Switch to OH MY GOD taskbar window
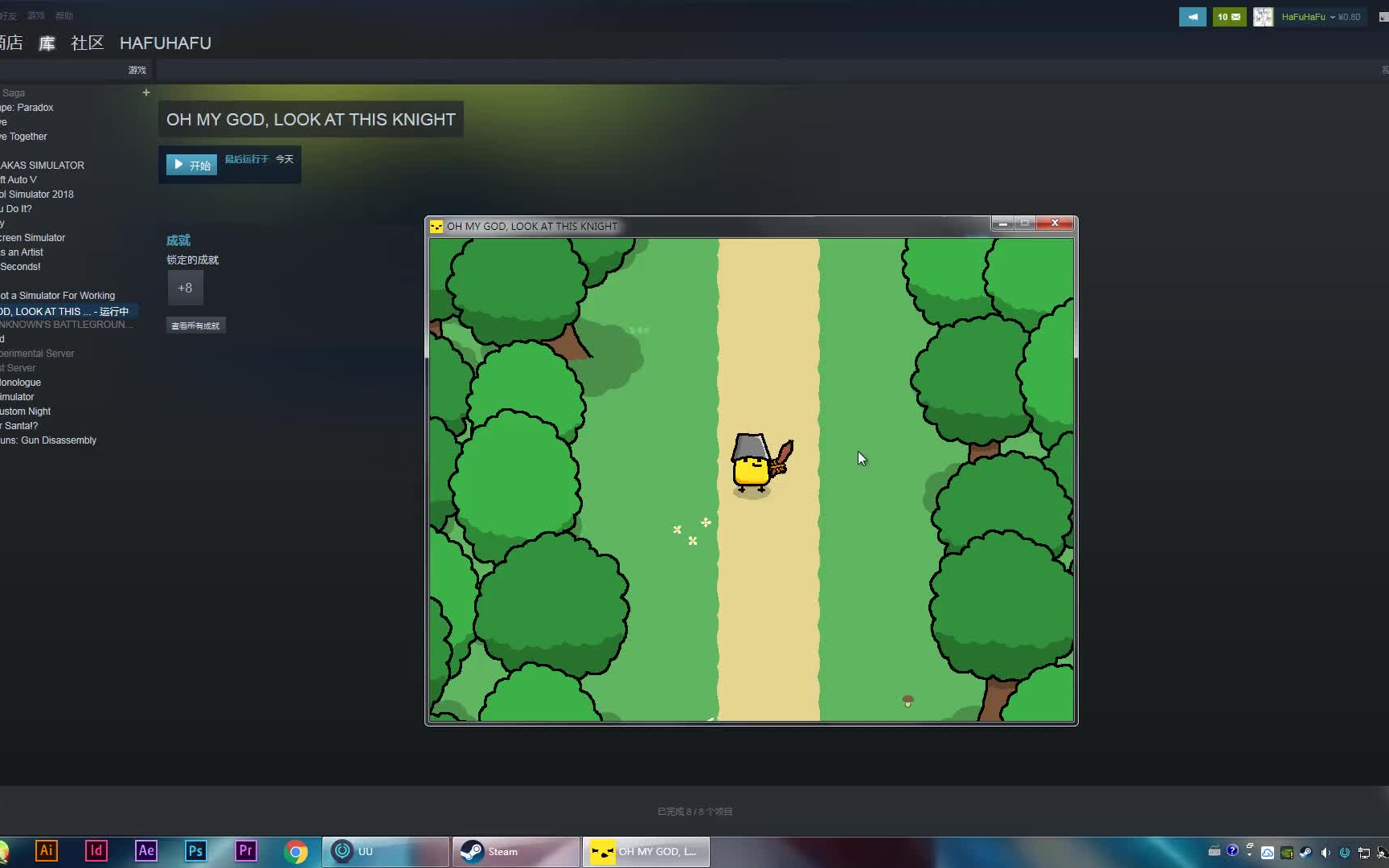 coord(646,852)
